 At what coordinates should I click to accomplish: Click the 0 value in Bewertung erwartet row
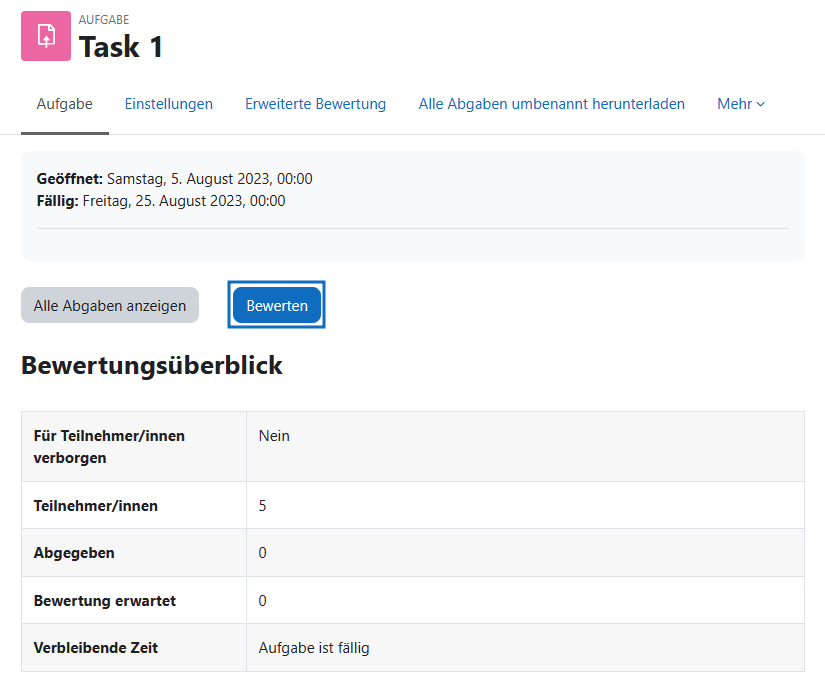262,600
